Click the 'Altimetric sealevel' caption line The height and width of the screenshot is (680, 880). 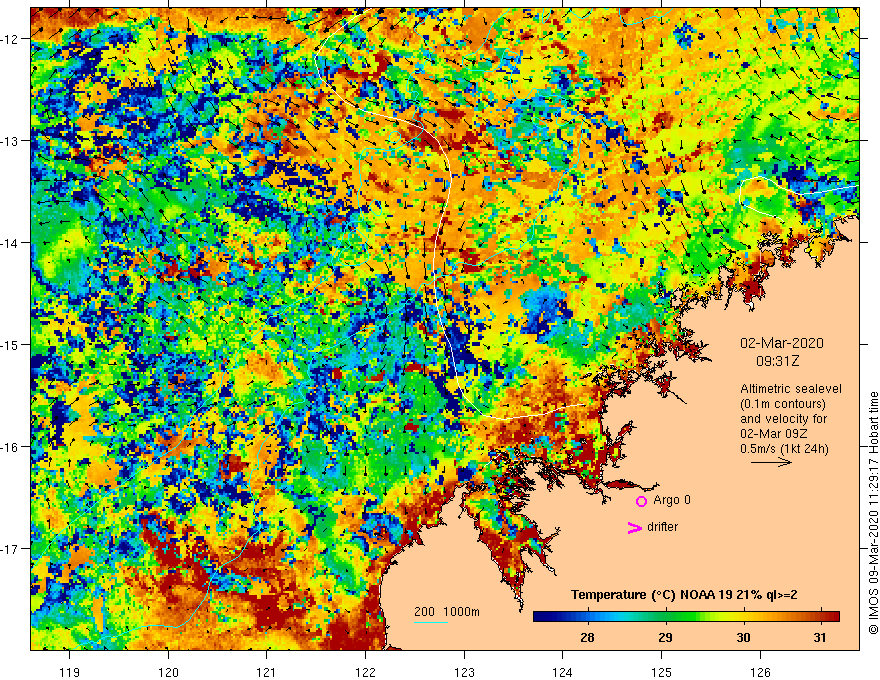(791, 389)
